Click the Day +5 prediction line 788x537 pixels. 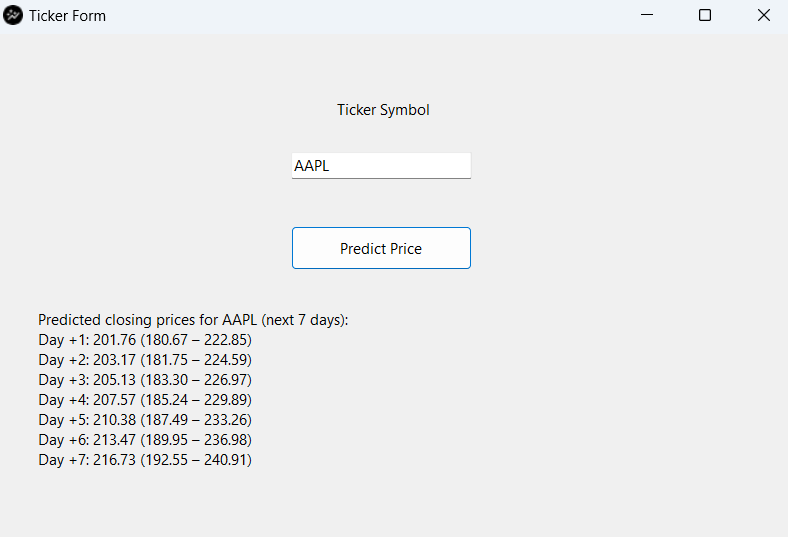[x=145, y=420]
